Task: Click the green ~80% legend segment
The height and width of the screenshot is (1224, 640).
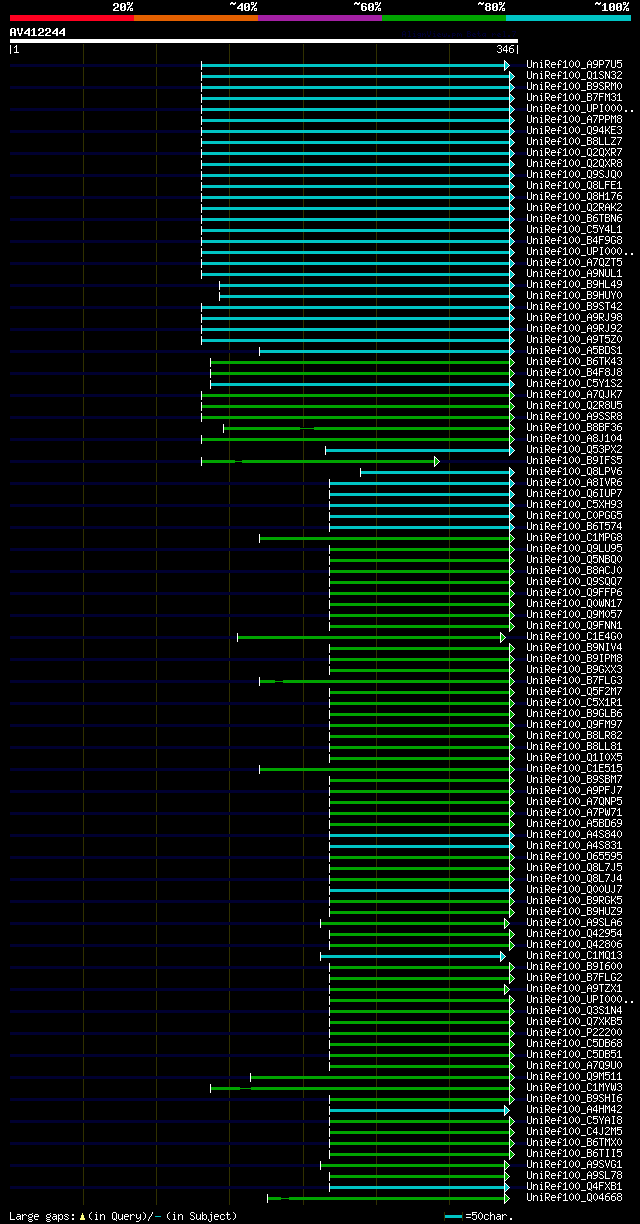Action: pos(444,17)
